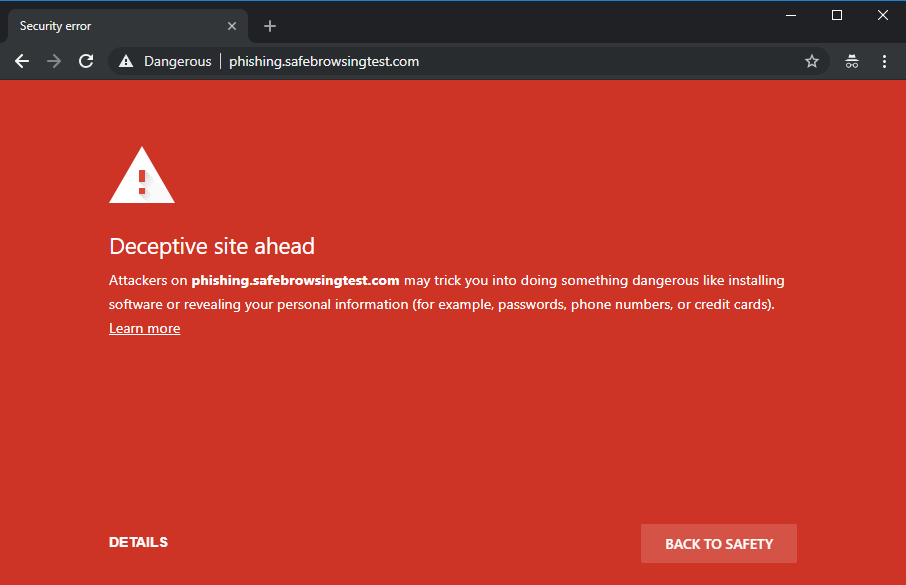
Task: Click the large white warning triangle
Action: [x=142, y=175]
